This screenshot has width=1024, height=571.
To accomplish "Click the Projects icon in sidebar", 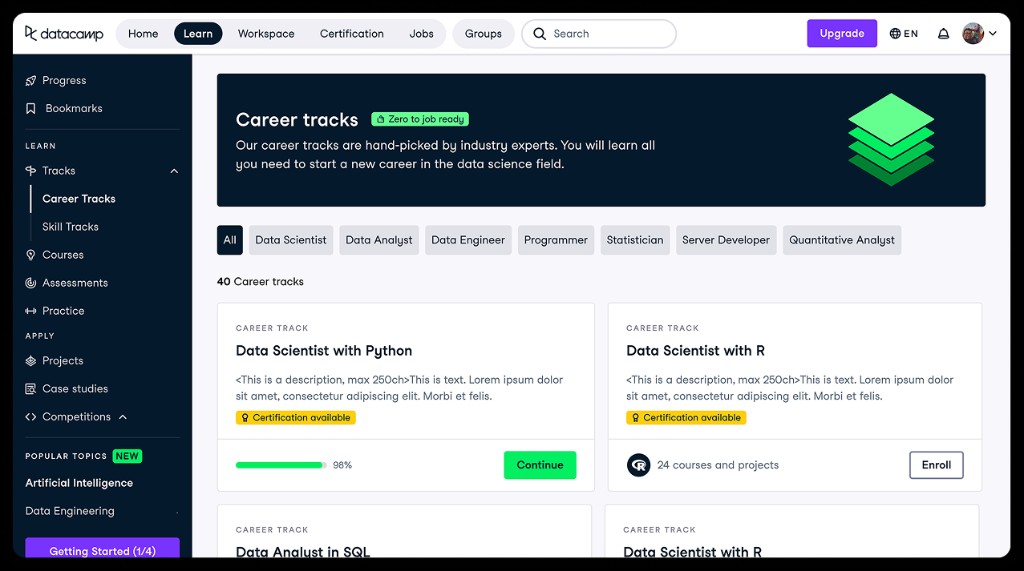I will pos(31,361).
